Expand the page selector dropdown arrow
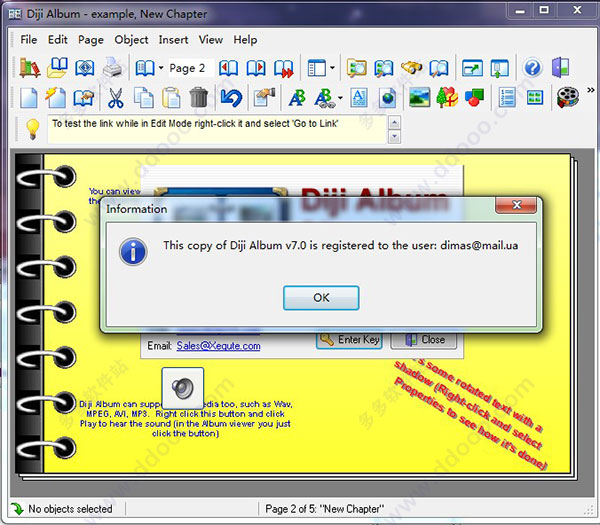This screenshot has height=525, width=600. tap(161, 68)
